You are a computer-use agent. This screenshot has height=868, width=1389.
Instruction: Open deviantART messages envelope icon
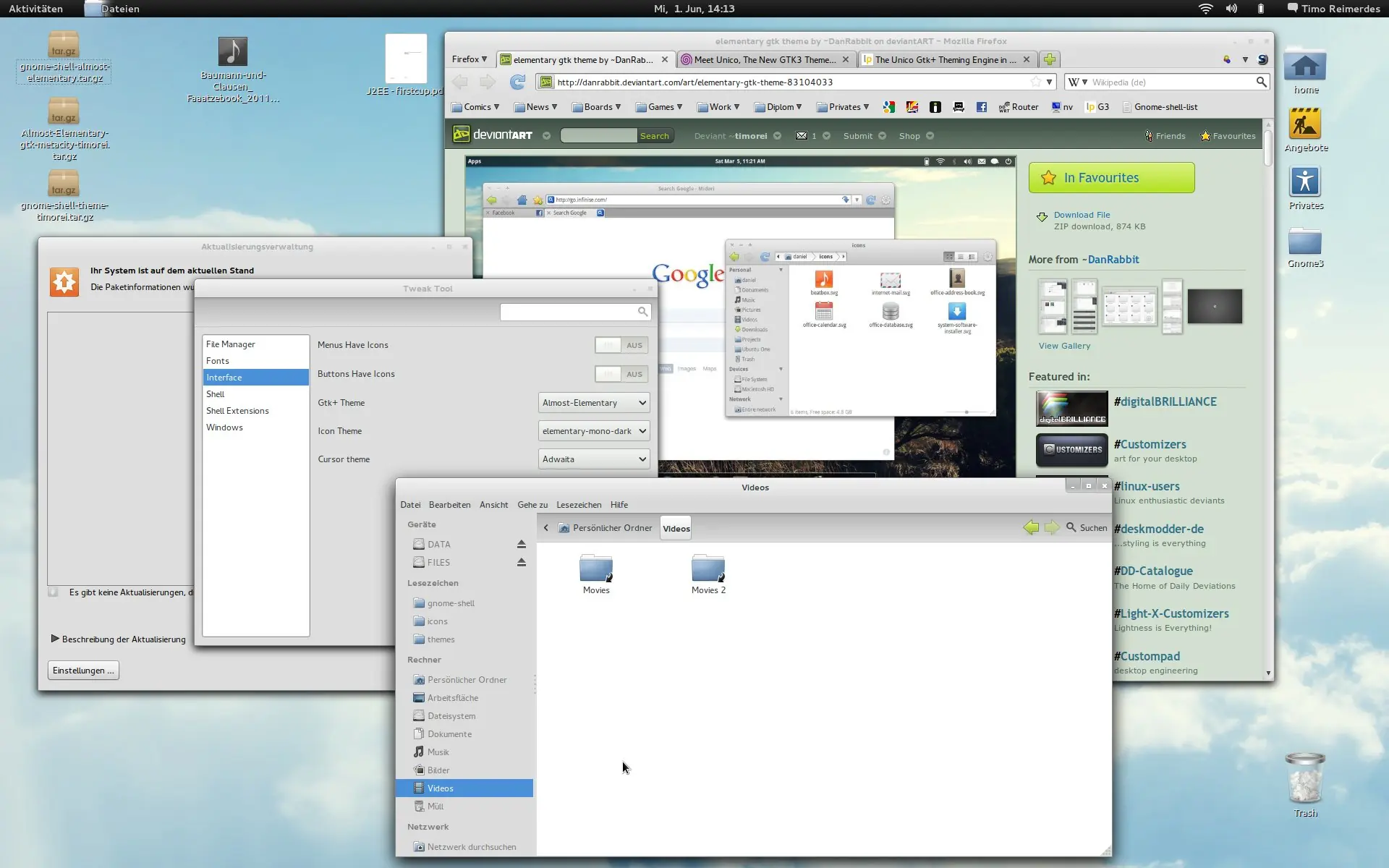pyautogui.click(x=801, y=135)
